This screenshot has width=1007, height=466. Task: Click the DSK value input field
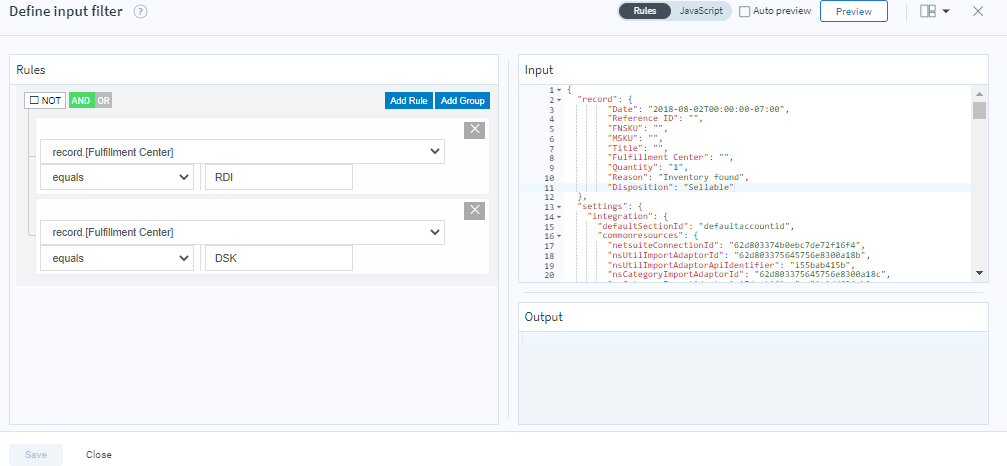click(x=279, y=258)
